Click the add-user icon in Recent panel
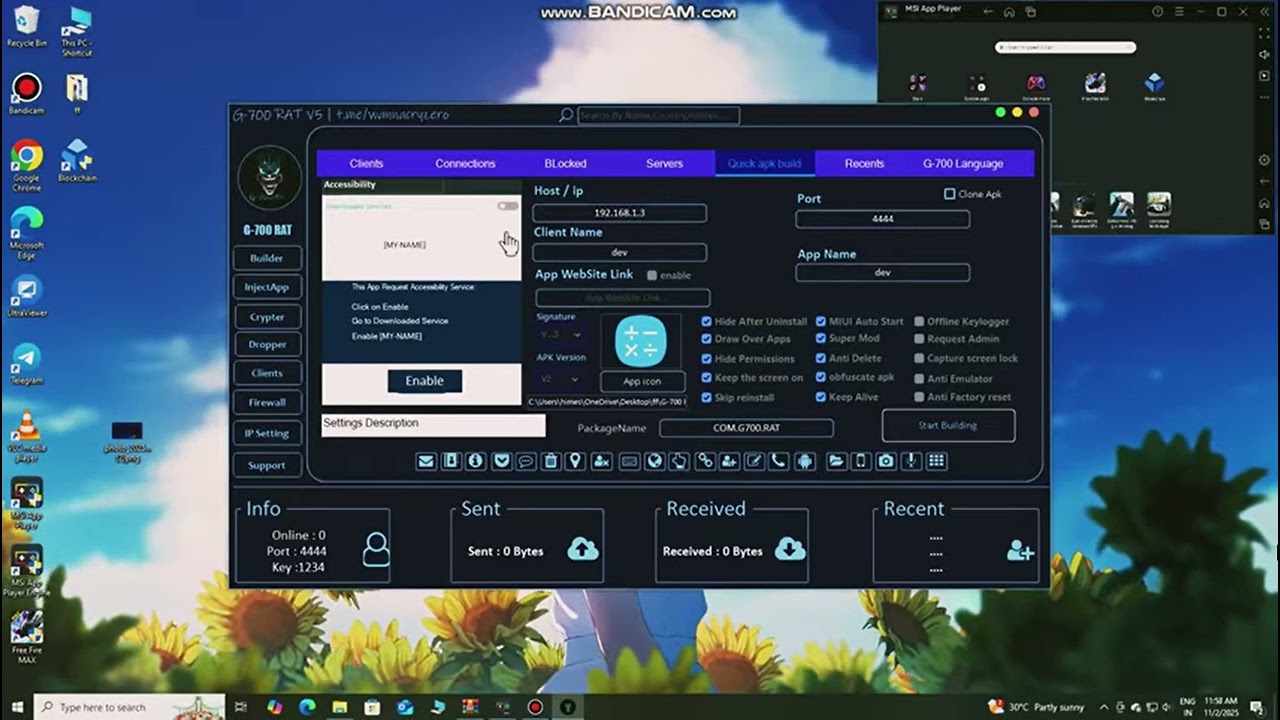Screen dimensions: 1280x720 pos(1020,550)
